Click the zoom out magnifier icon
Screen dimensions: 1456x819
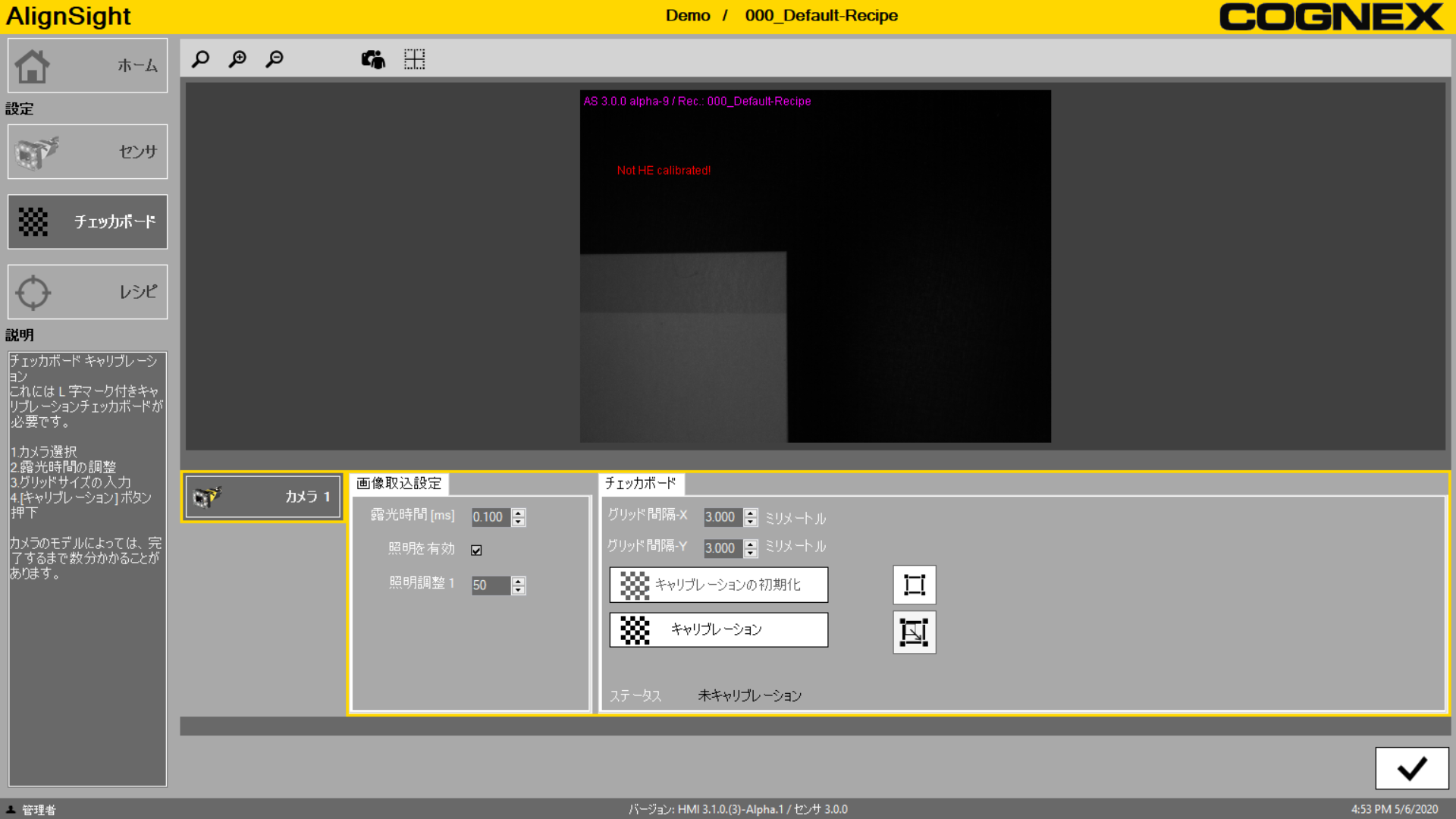pyautogui.click(x=275, y=59)
